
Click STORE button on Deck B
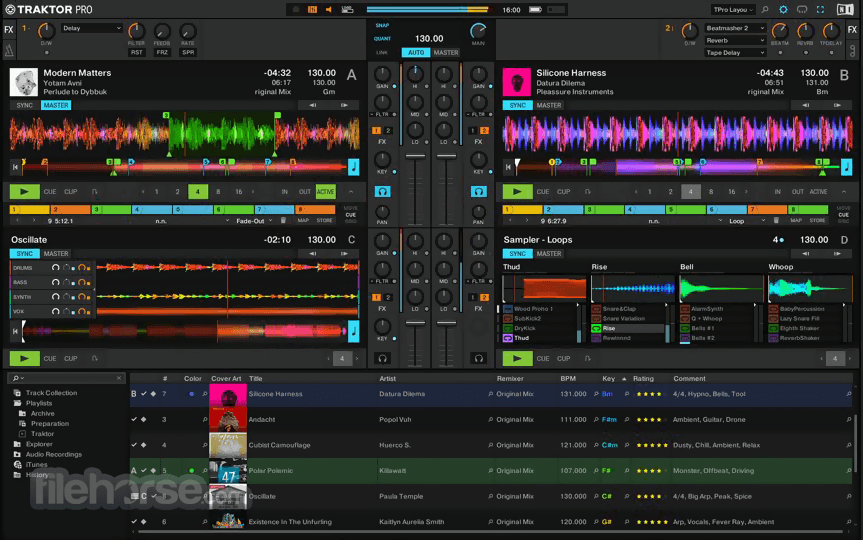point(817,220)
